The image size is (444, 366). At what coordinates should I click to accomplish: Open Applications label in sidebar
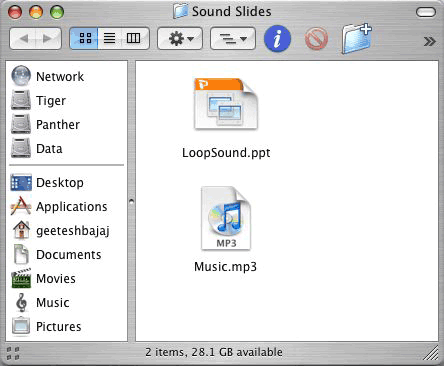click(x=72, y=207)
